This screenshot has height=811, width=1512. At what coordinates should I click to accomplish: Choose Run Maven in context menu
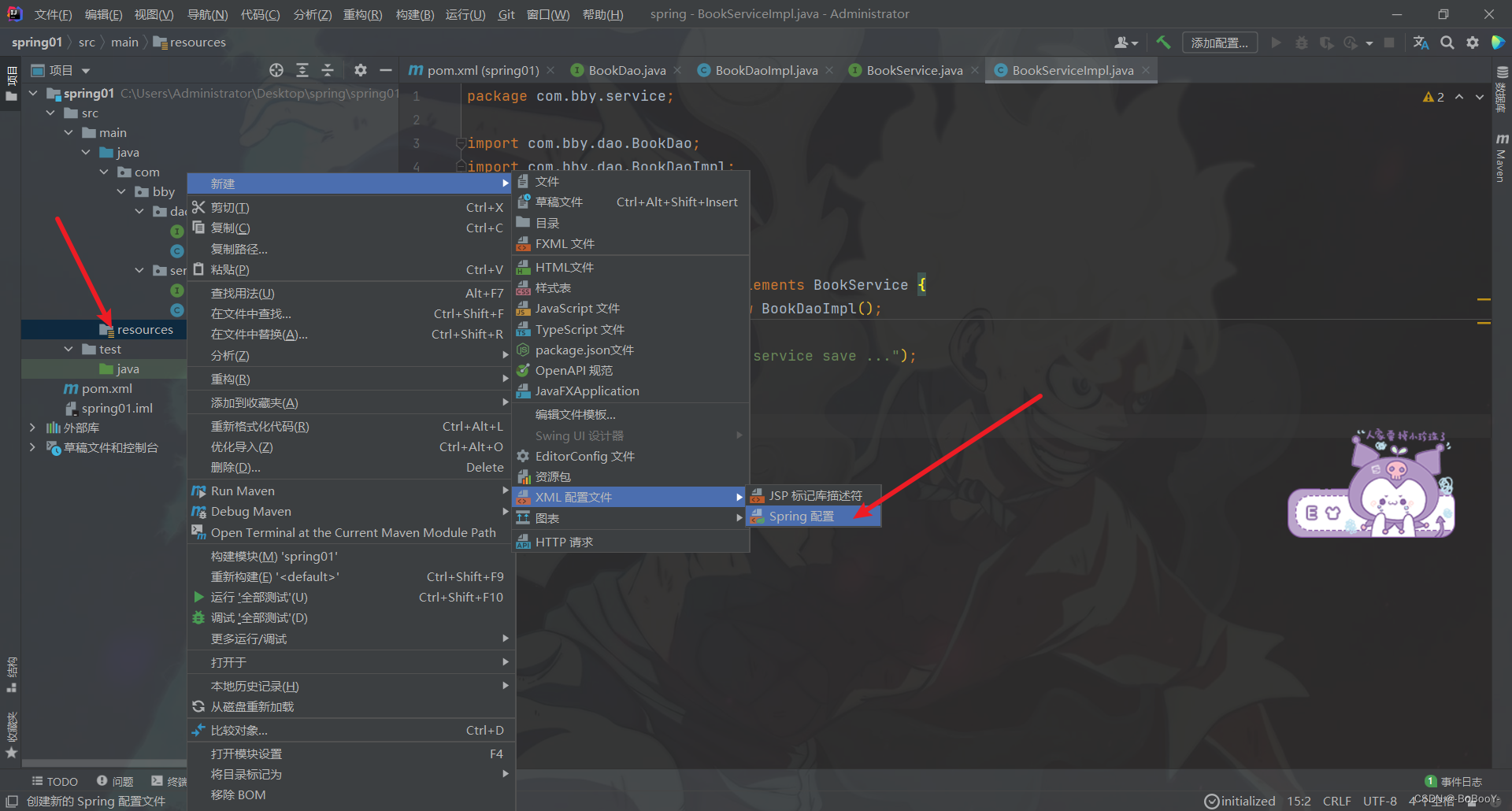pos(350,491)
